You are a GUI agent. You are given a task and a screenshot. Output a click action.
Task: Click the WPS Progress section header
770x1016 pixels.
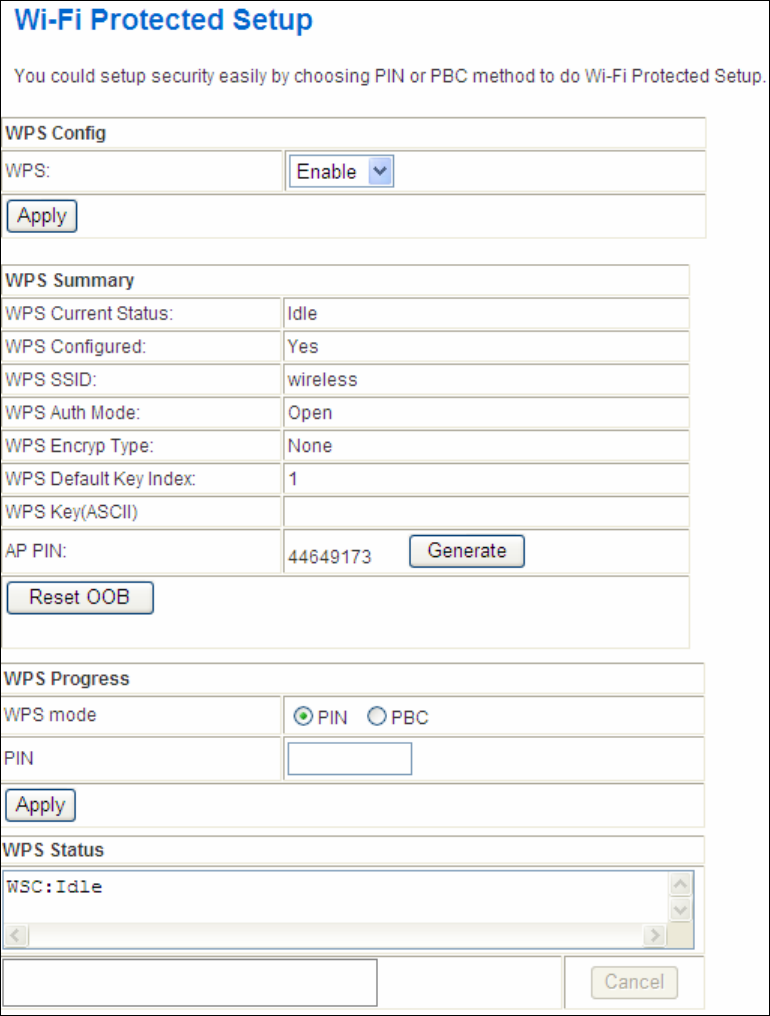(67, 678)
